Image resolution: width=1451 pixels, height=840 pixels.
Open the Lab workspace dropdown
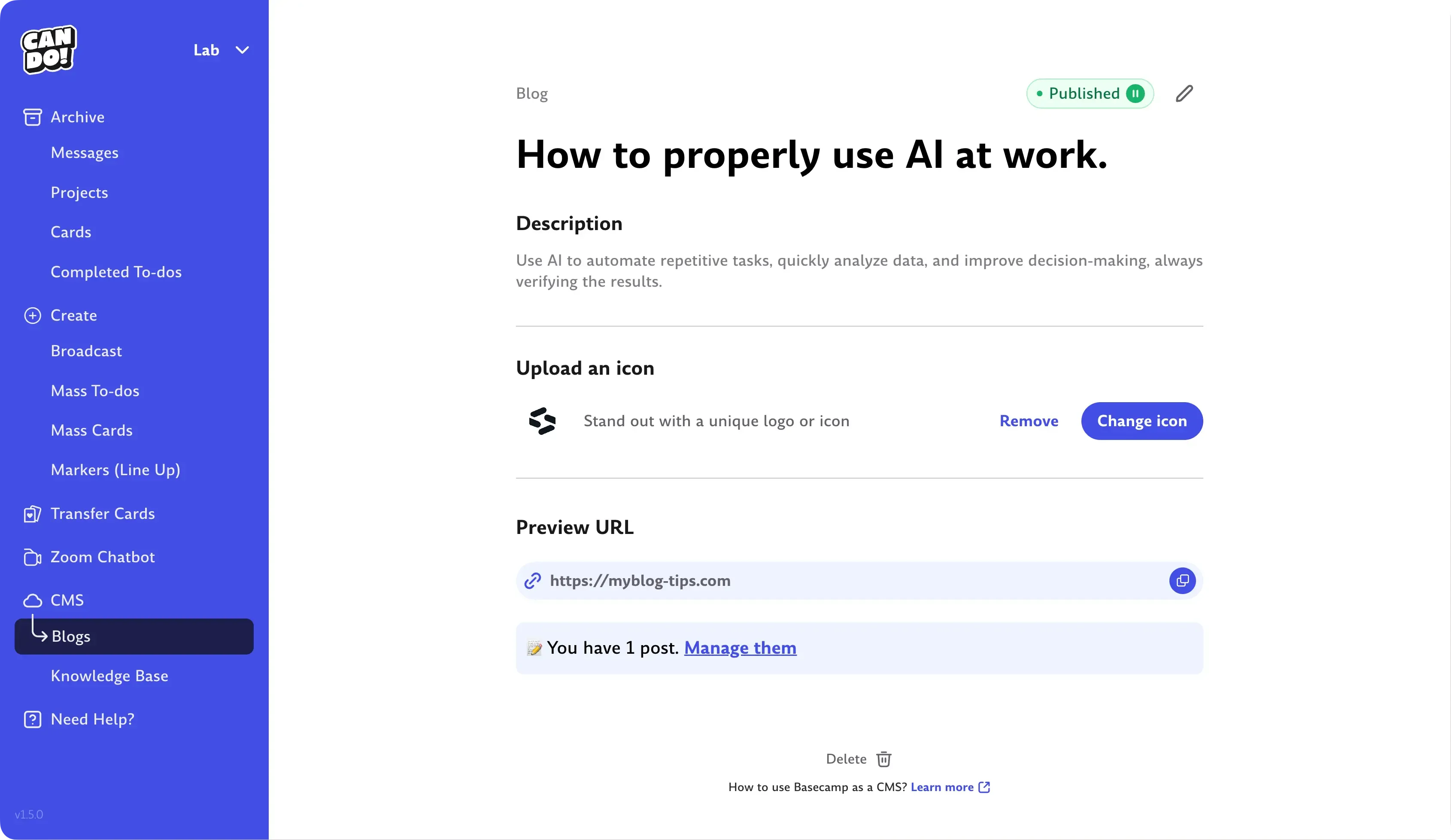[x=221, y=49]
